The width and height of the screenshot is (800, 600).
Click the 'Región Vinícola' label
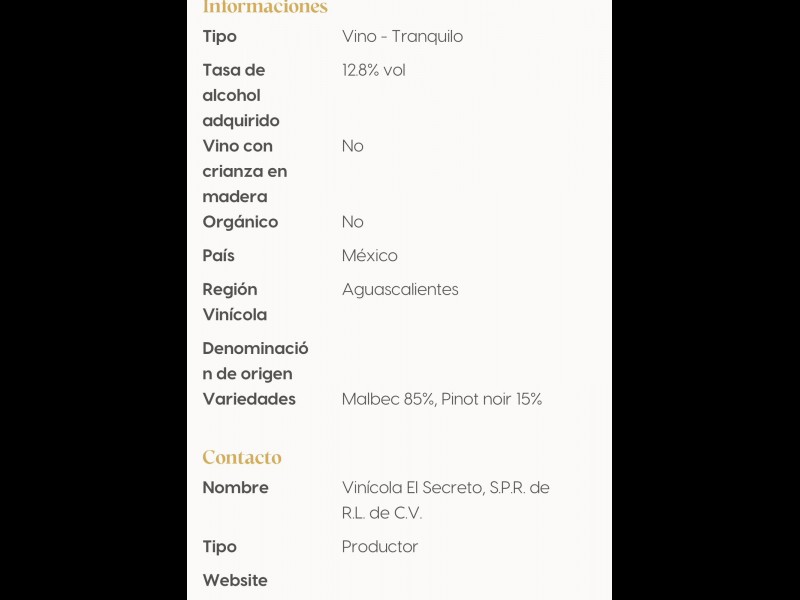click(x=235, y=302)
